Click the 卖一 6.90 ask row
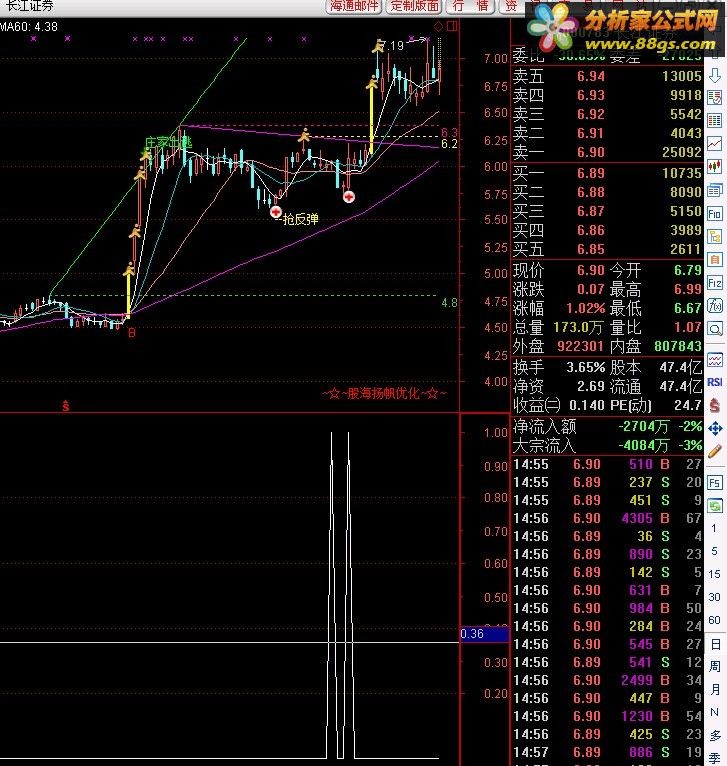Screen dimensions: 727x766 [607, 152]
